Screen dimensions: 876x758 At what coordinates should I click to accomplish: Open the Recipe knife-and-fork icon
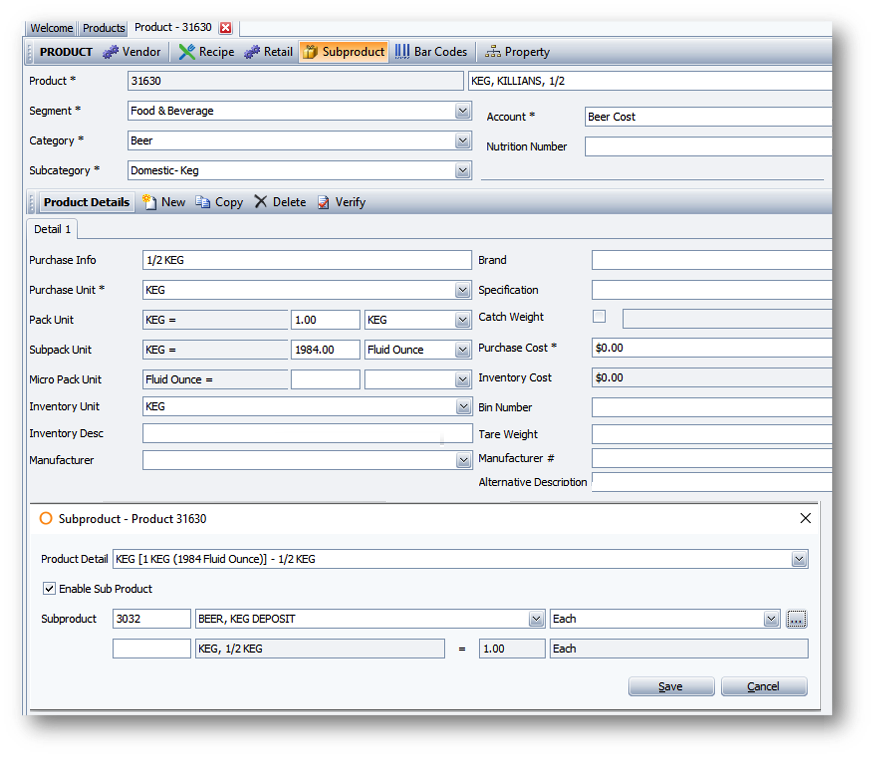coord(187,52)
